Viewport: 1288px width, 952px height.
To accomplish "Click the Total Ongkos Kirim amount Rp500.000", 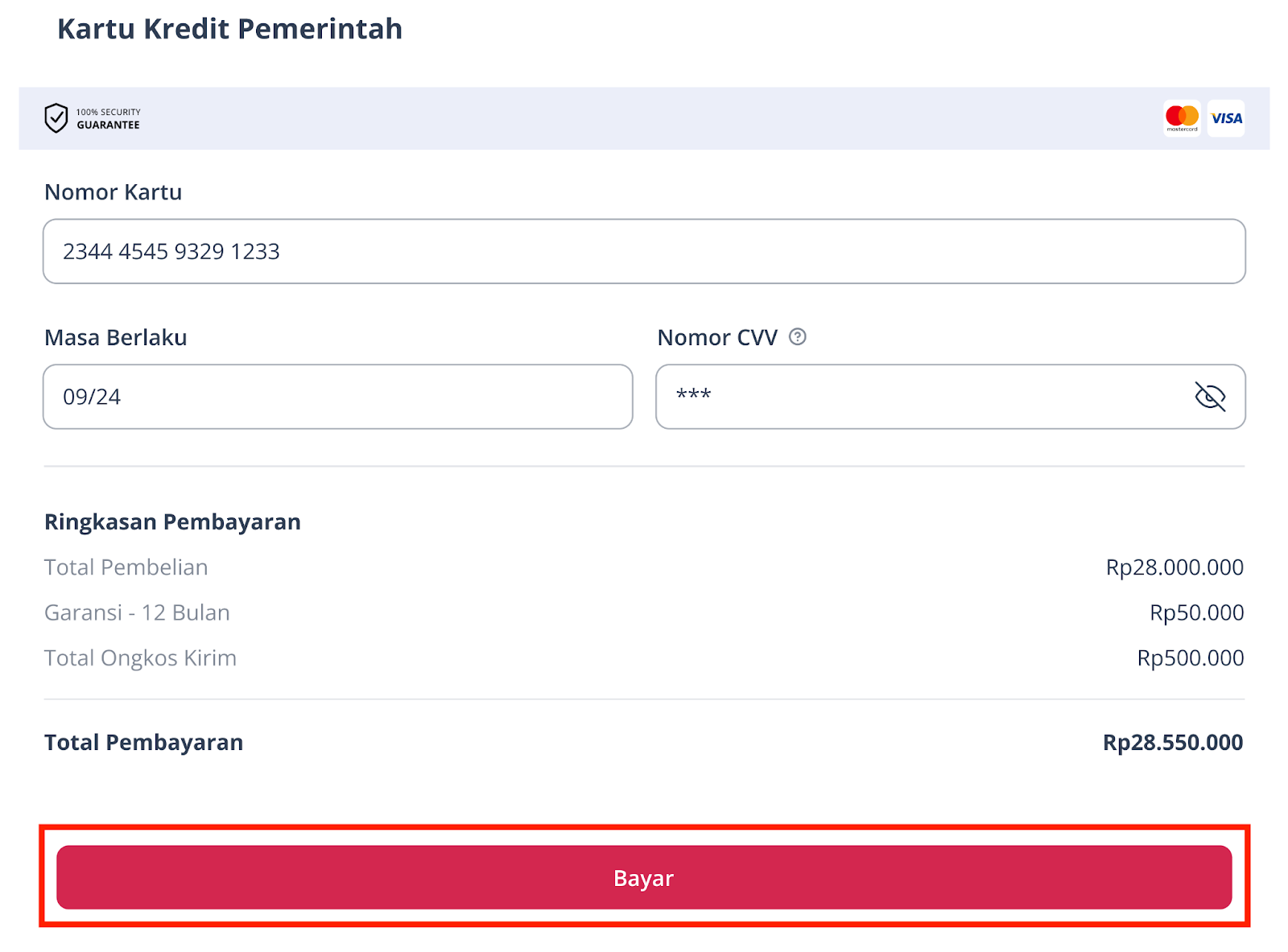I will click(x=1192, y=657).
